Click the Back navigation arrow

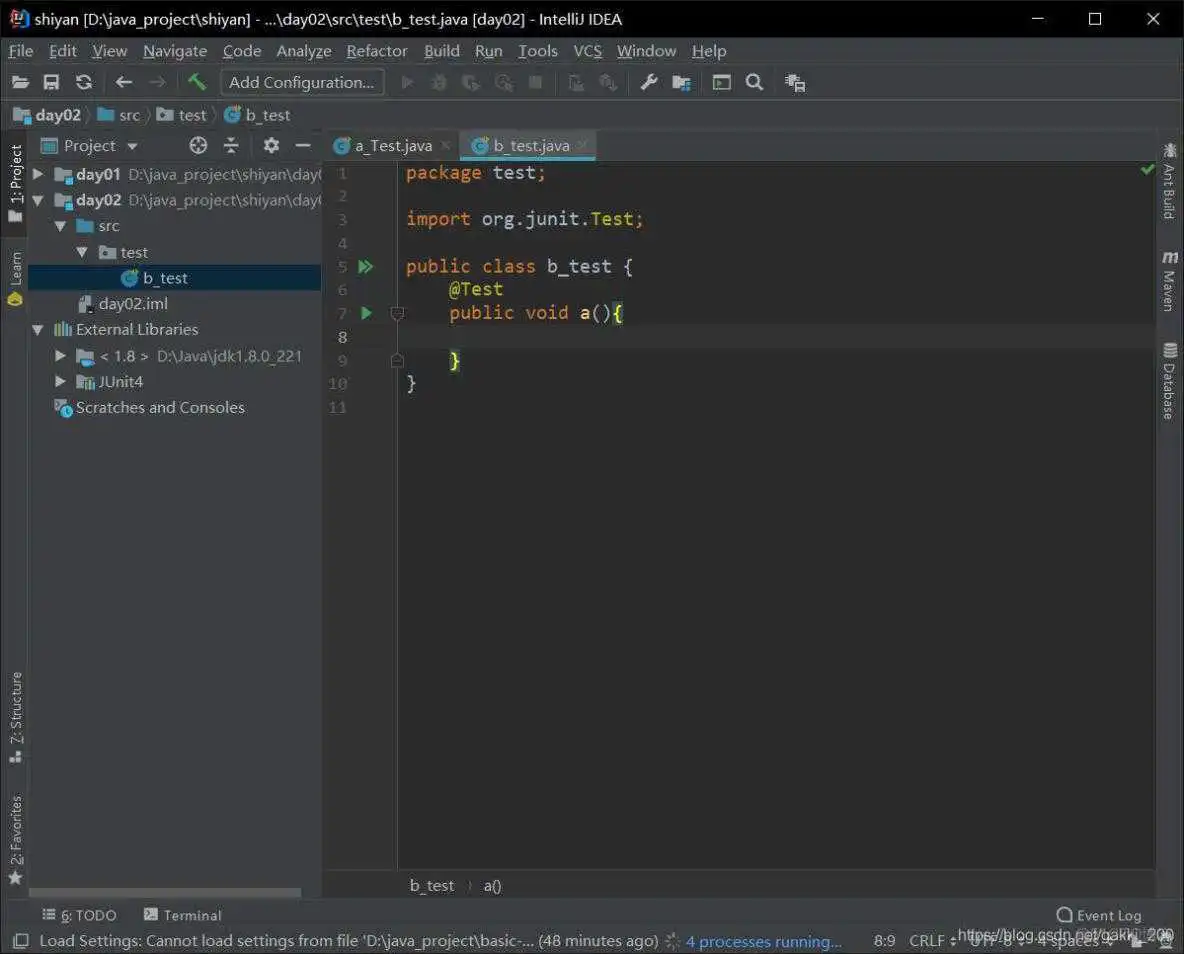pos(123,82)
